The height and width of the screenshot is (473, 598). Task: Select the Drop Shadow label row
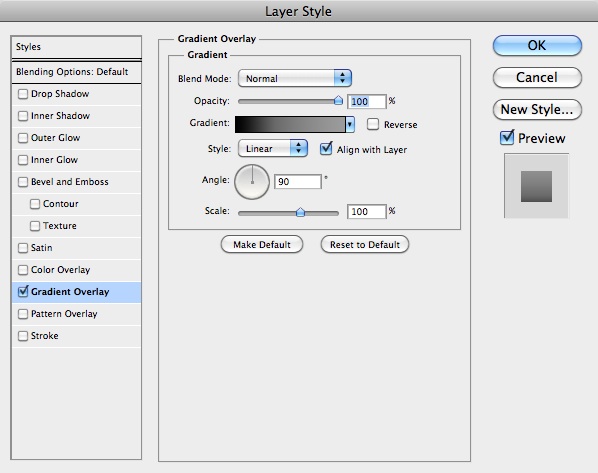[x=76, y=94]
